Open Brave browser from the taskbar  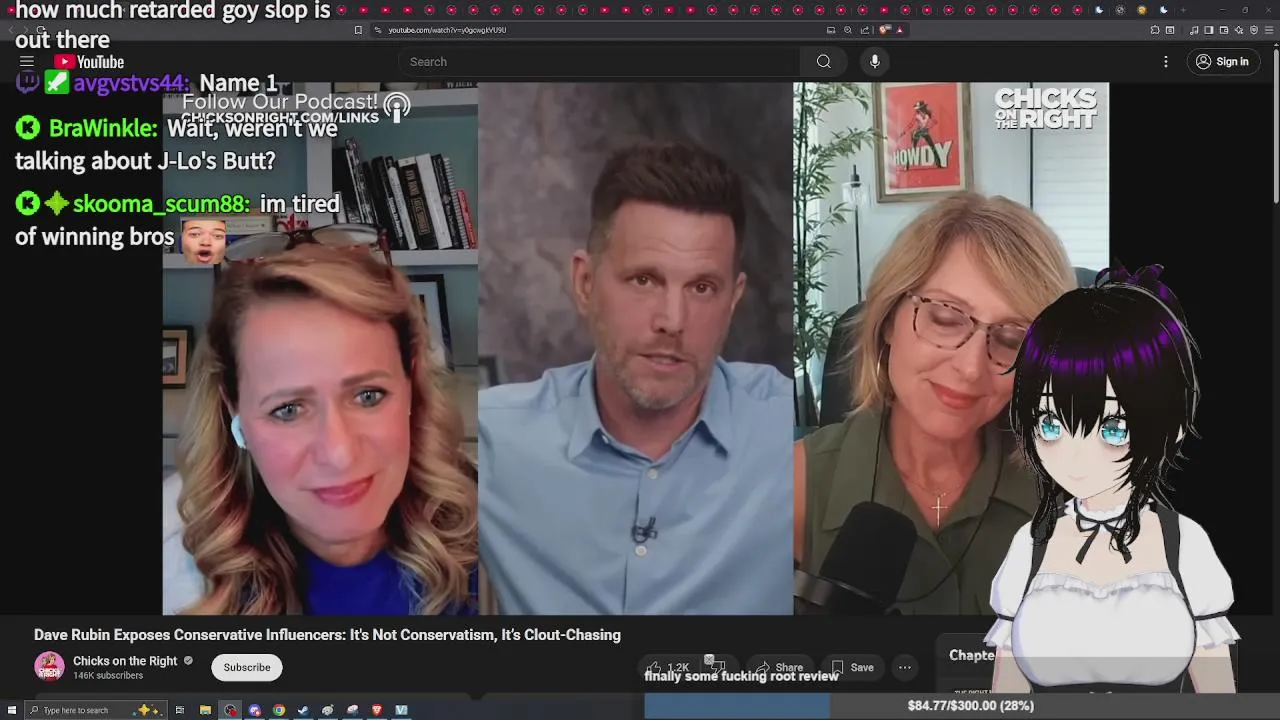pyautogui.click(x=377, y=710)
